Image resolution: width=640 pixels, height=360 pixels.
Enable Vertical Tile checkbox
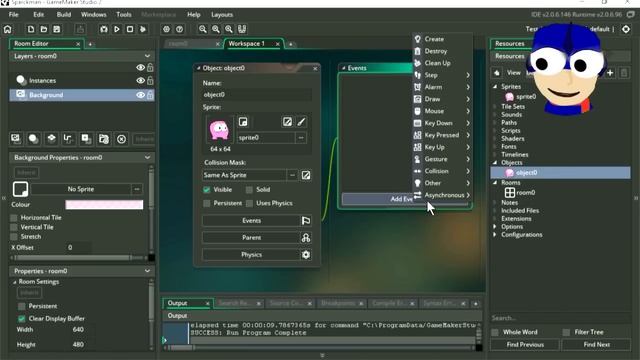click(x=14, y=227)
